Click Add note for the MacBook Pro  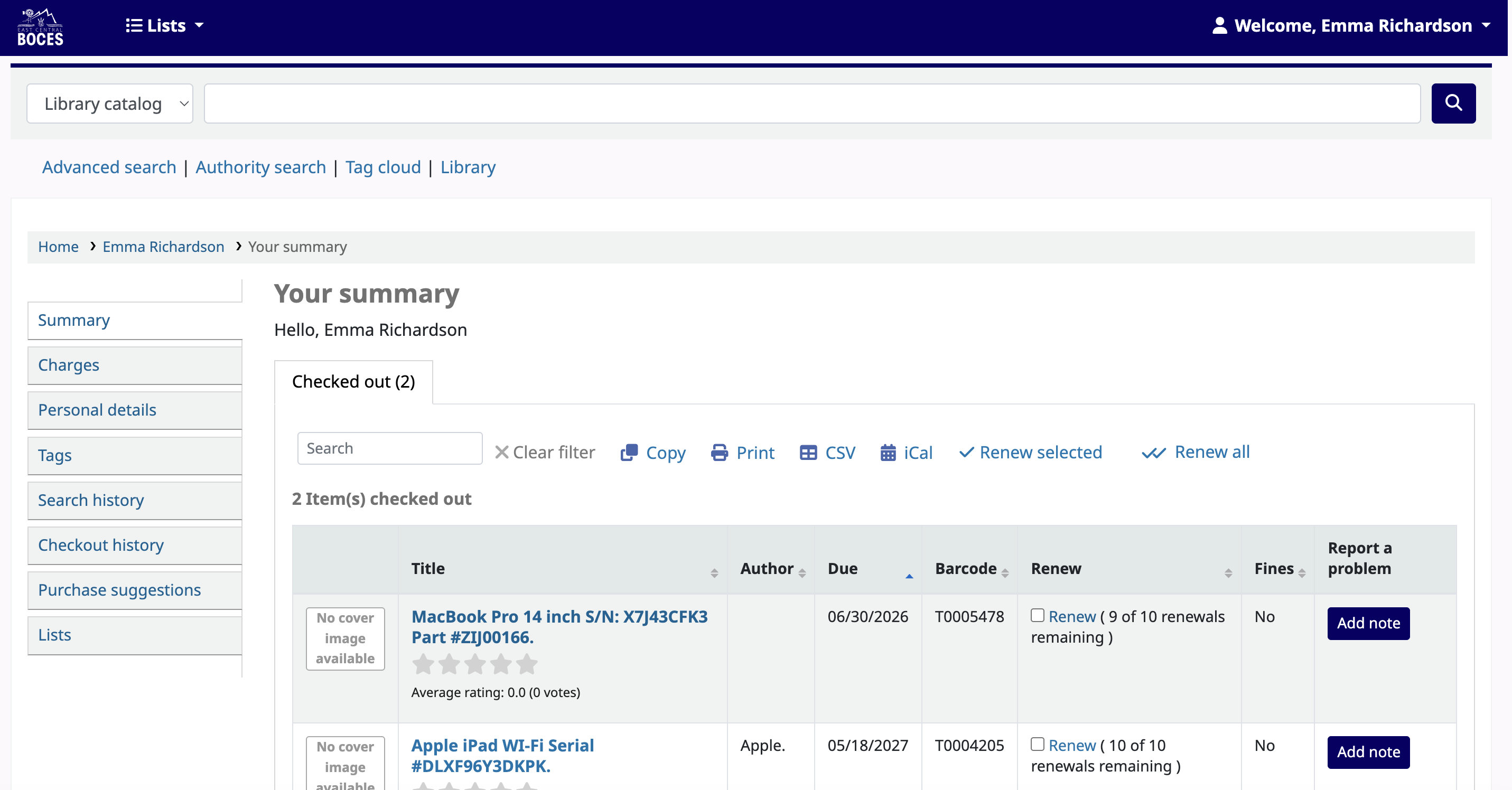pos(1368,624)
